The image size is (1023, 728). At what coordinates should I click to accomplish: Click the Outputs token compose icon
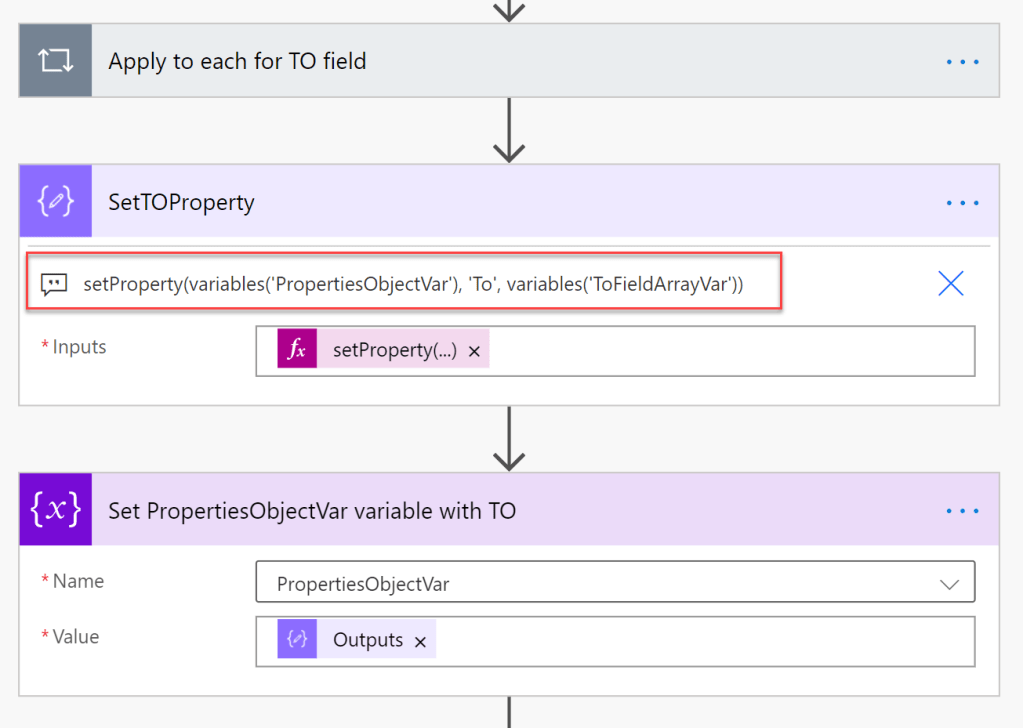(297, 640)
